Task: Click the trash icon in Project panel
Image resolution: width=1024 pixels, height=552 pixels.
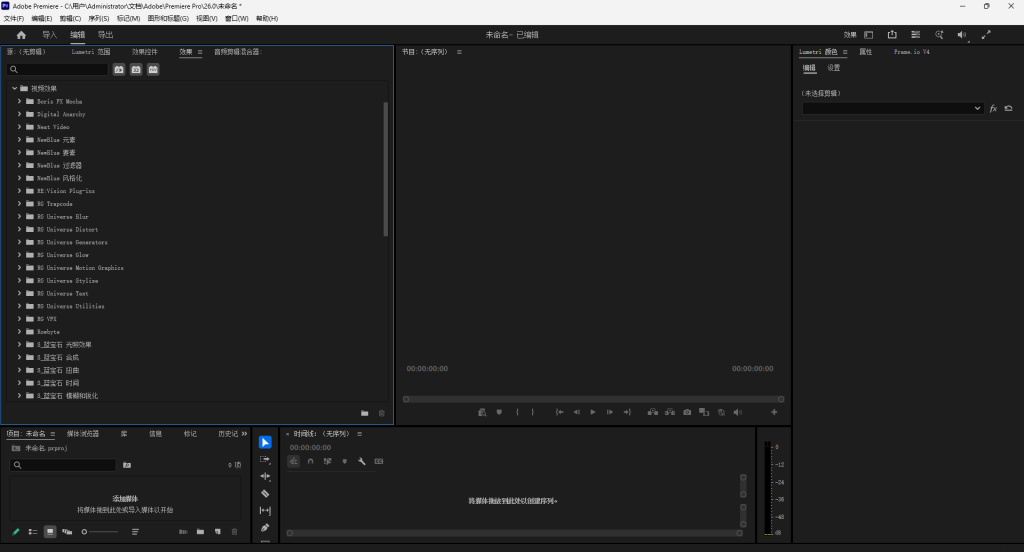Action: (234, 532)
